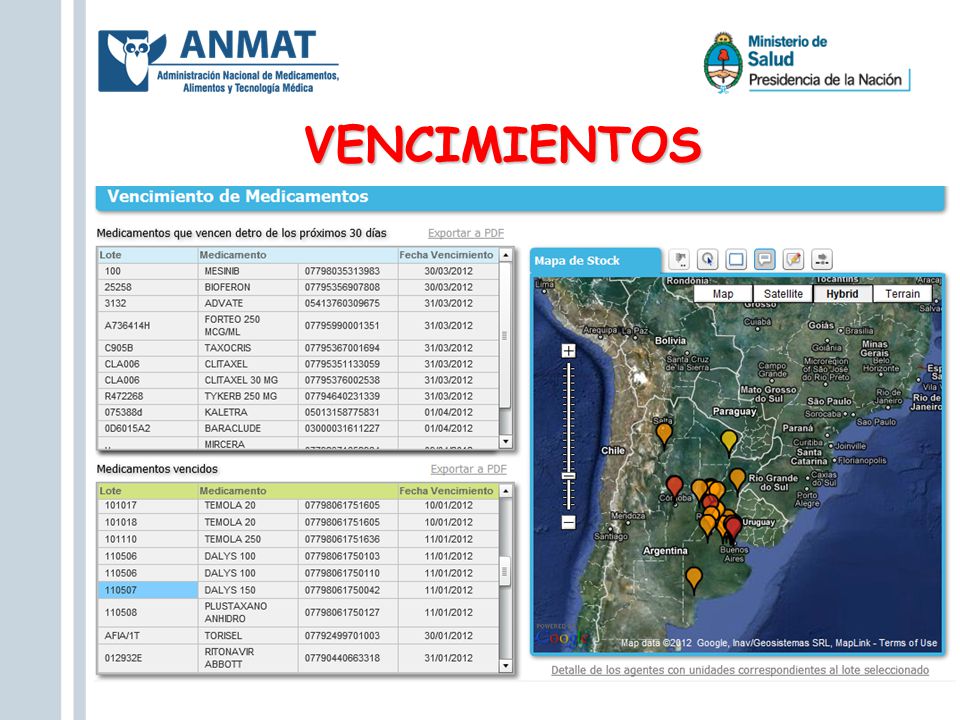
Task: Click the expired medications scrollbar thumb
Action: tap(505, 571)
